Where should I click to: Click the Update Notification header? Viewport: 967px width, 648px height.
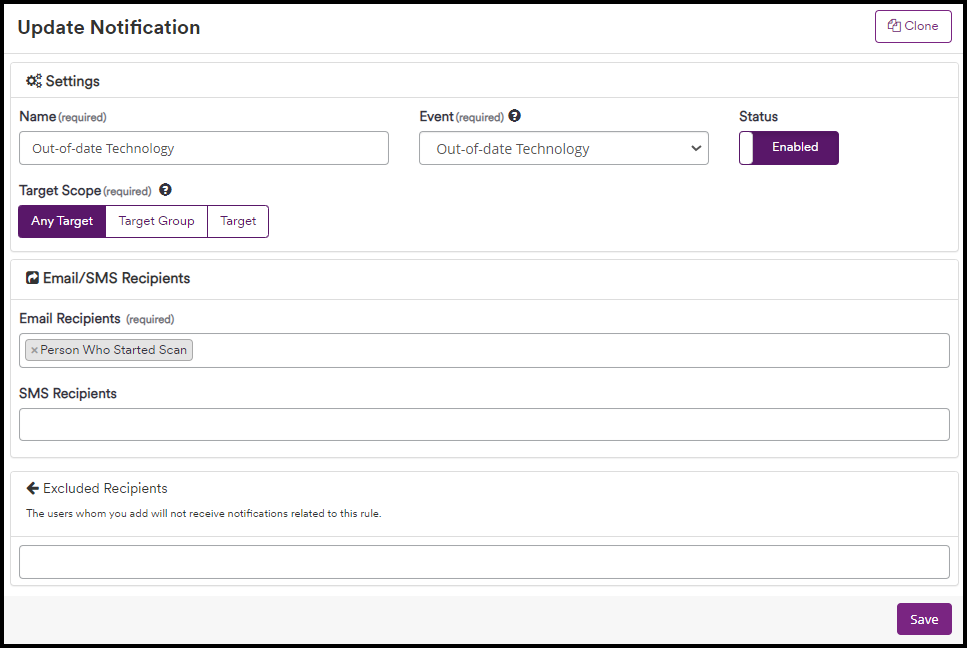click(x=109, y=28)
